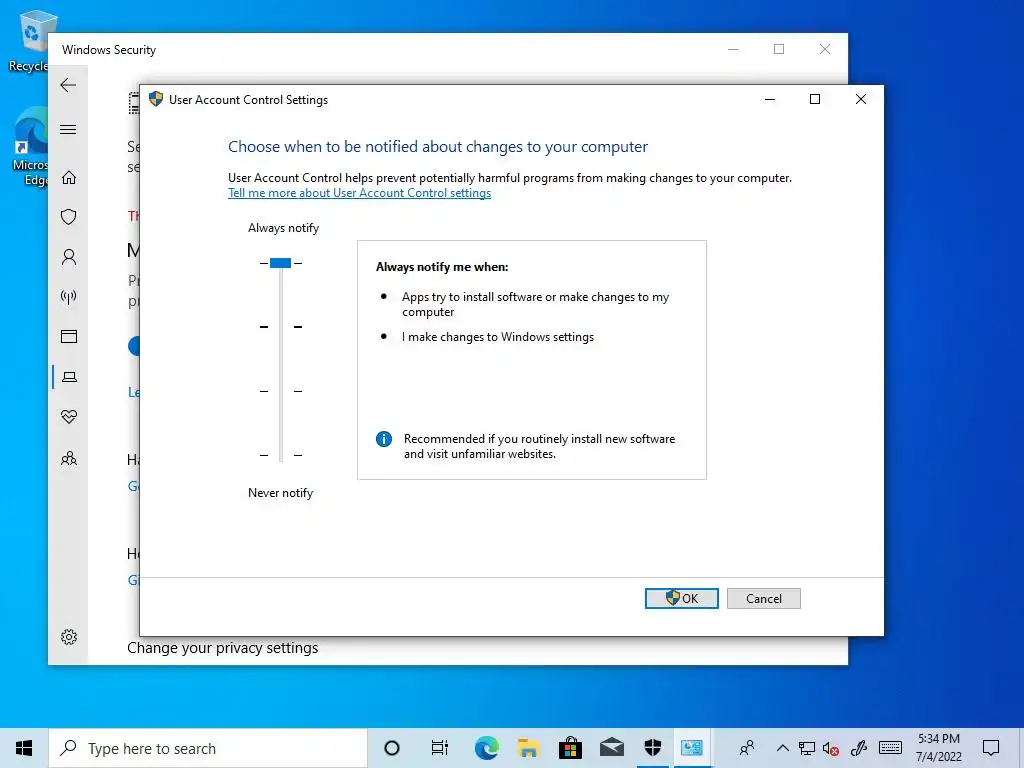This screenshot has width=1024, height=768.
Task: Open Task View on the taskbar
Action: (x=440, y=748)
